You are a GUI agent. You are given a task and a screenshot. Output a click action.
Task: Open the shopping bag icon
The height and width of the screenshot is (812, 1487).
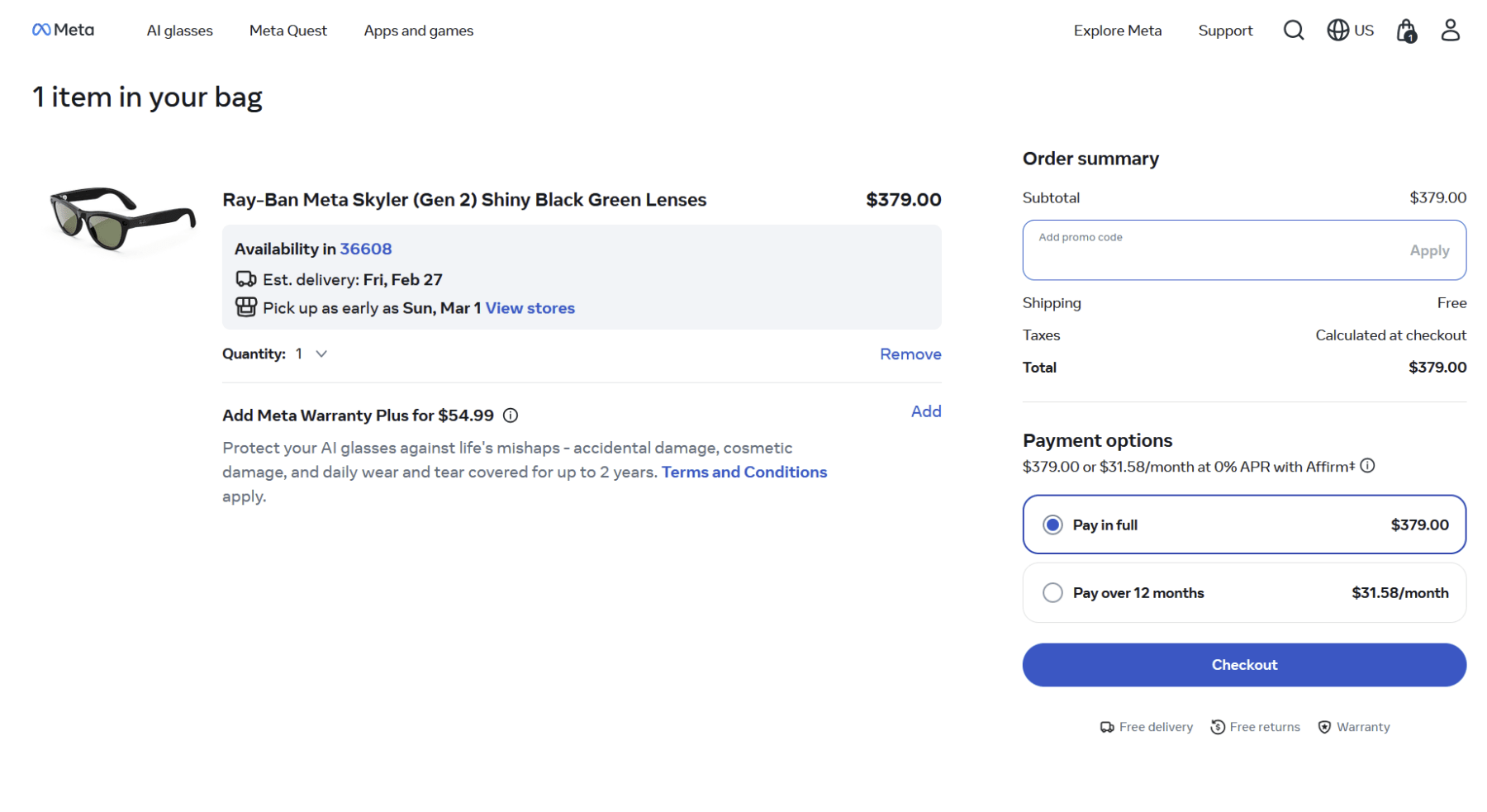[1405, 30]
